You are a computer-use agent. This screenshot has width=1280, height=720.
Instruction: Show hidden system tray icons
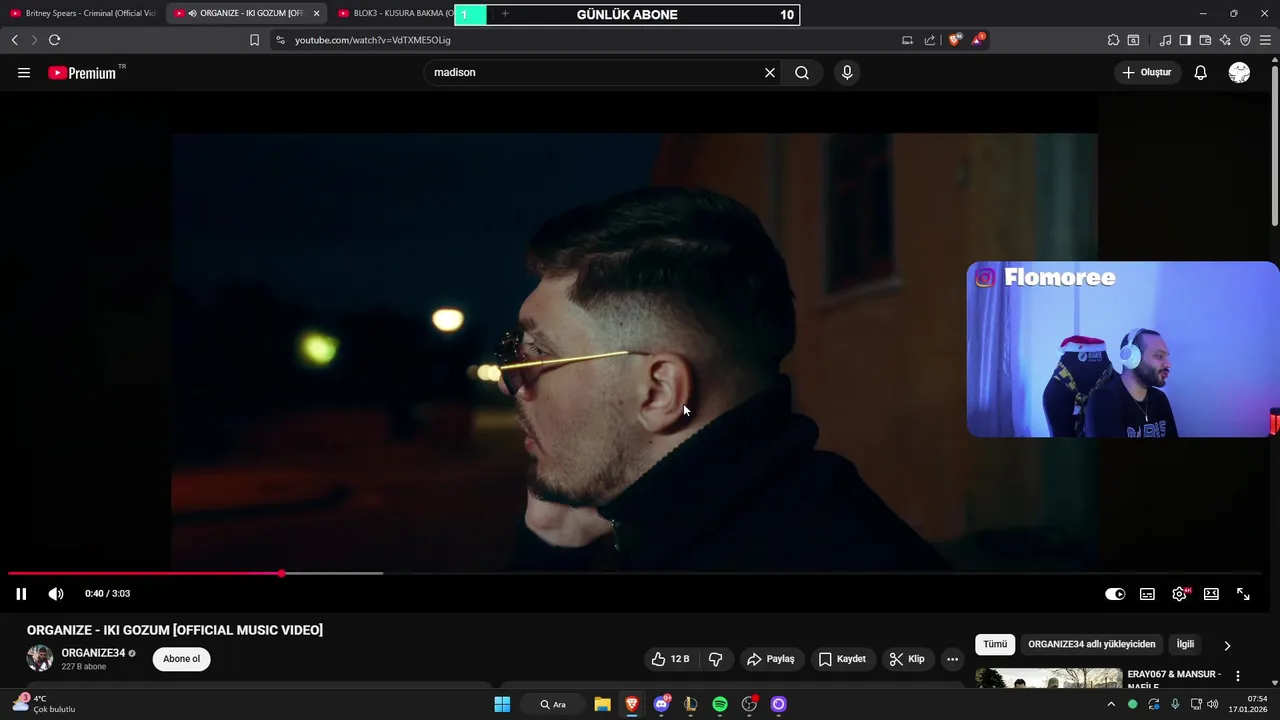(1110, 704)
